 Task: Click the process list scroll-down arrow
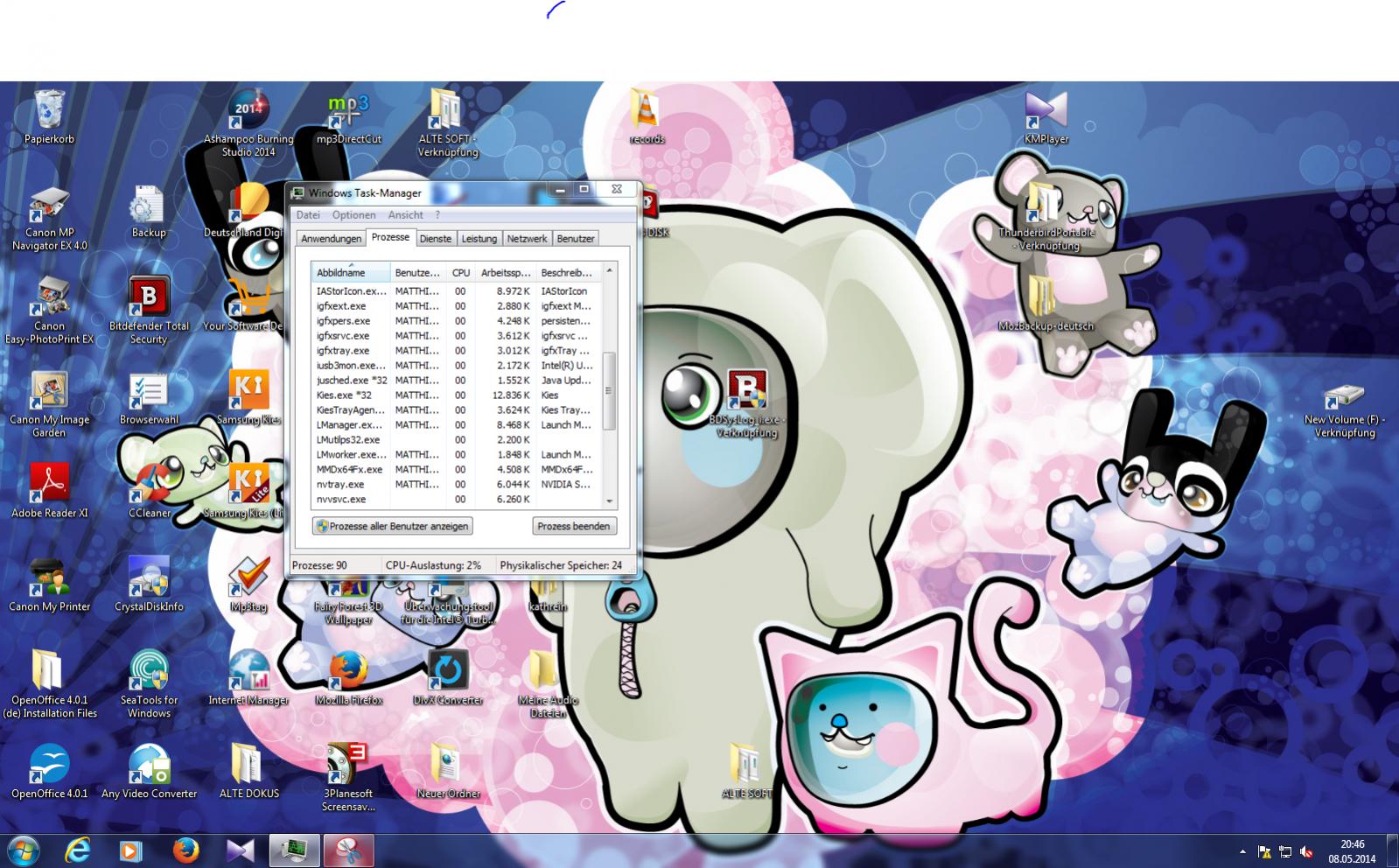(609, 501)
